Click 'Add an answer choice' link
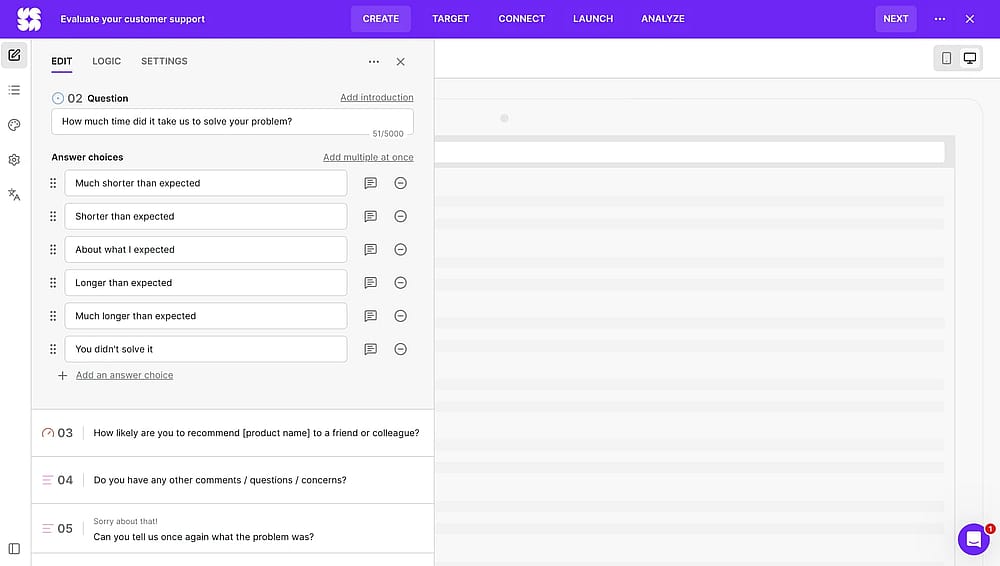 pos(124,375)
